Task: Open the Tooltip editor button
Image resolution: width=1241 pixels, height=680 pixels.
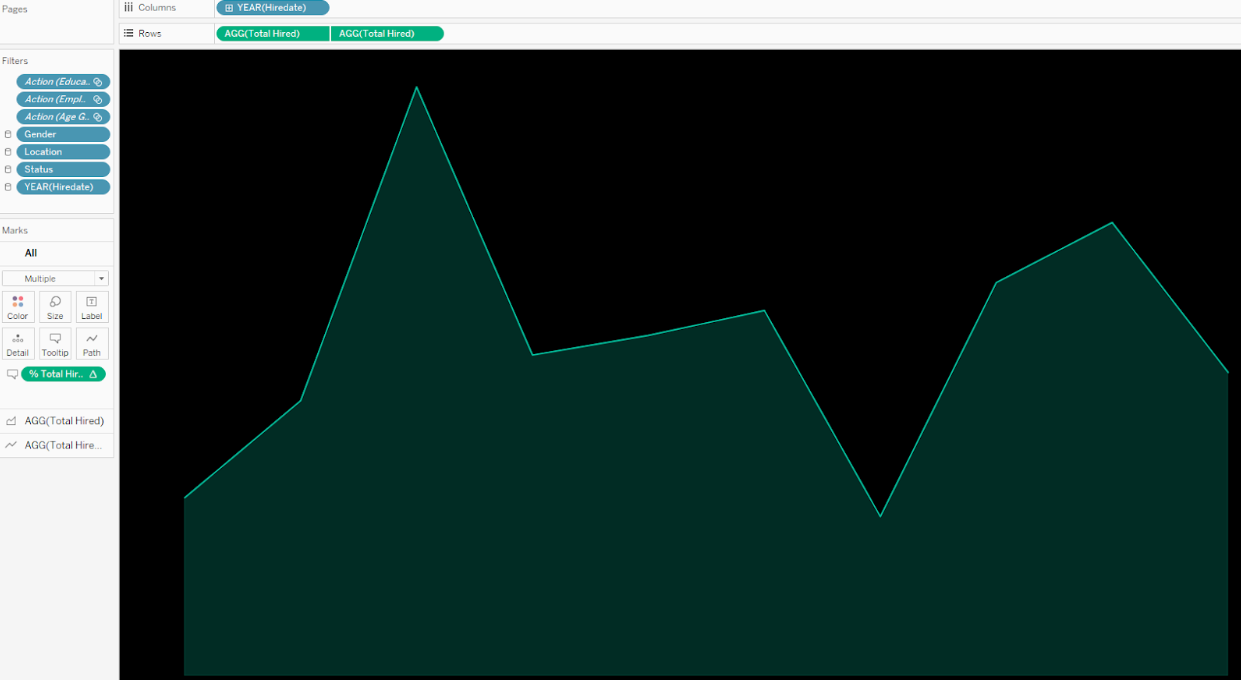Action: click(x=55, y=344)
